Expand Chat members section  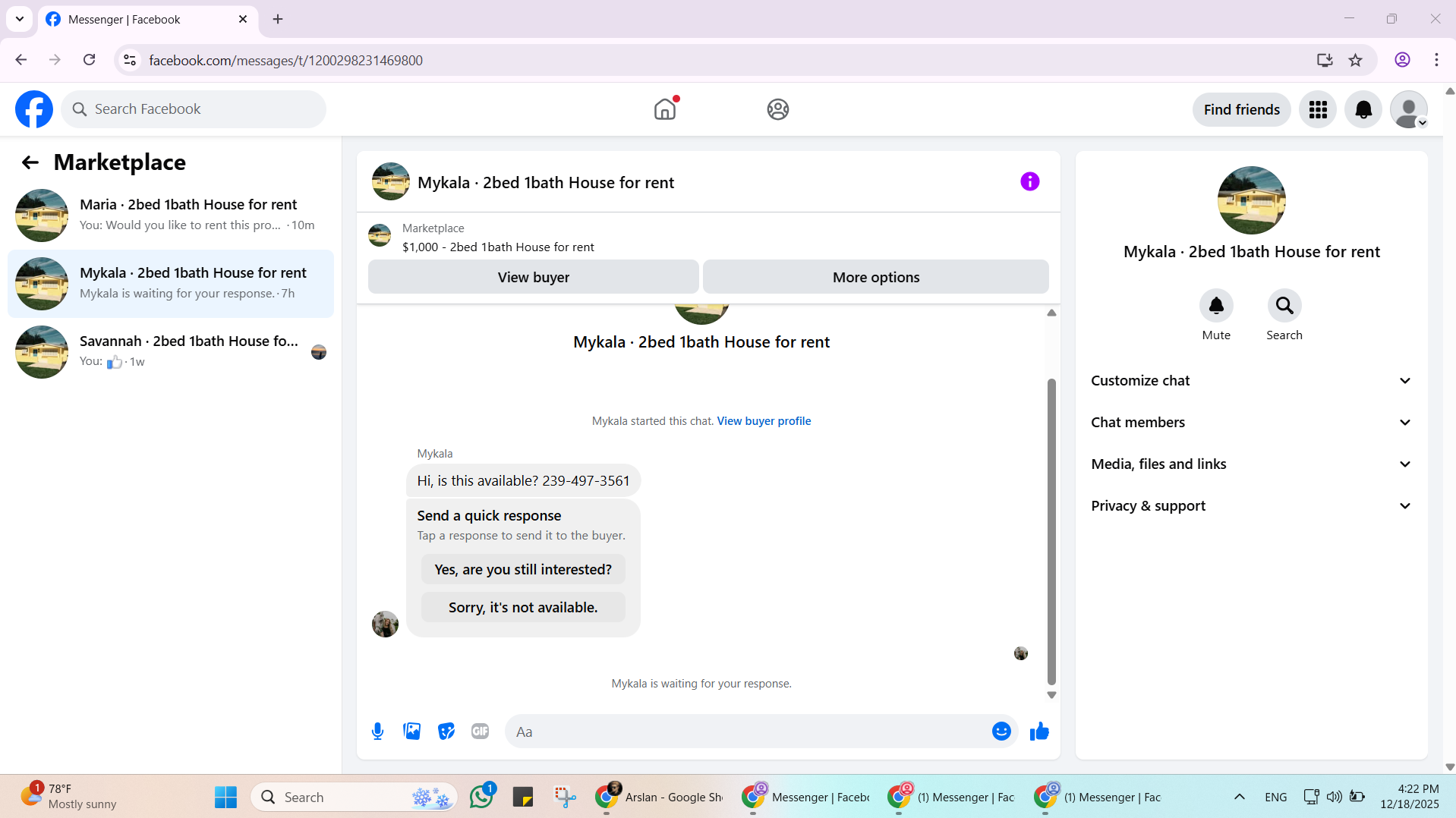click(1252, 423)
